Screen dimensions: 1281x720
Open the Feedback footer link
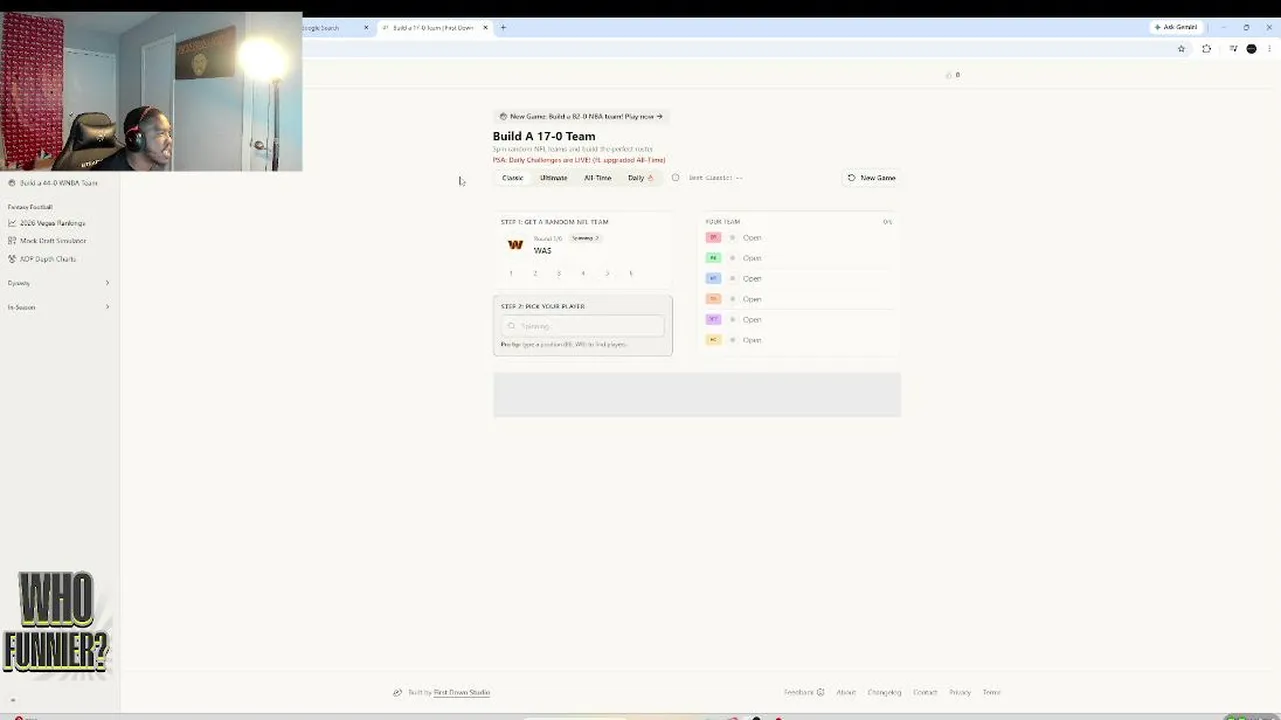(x=803, y=692)
